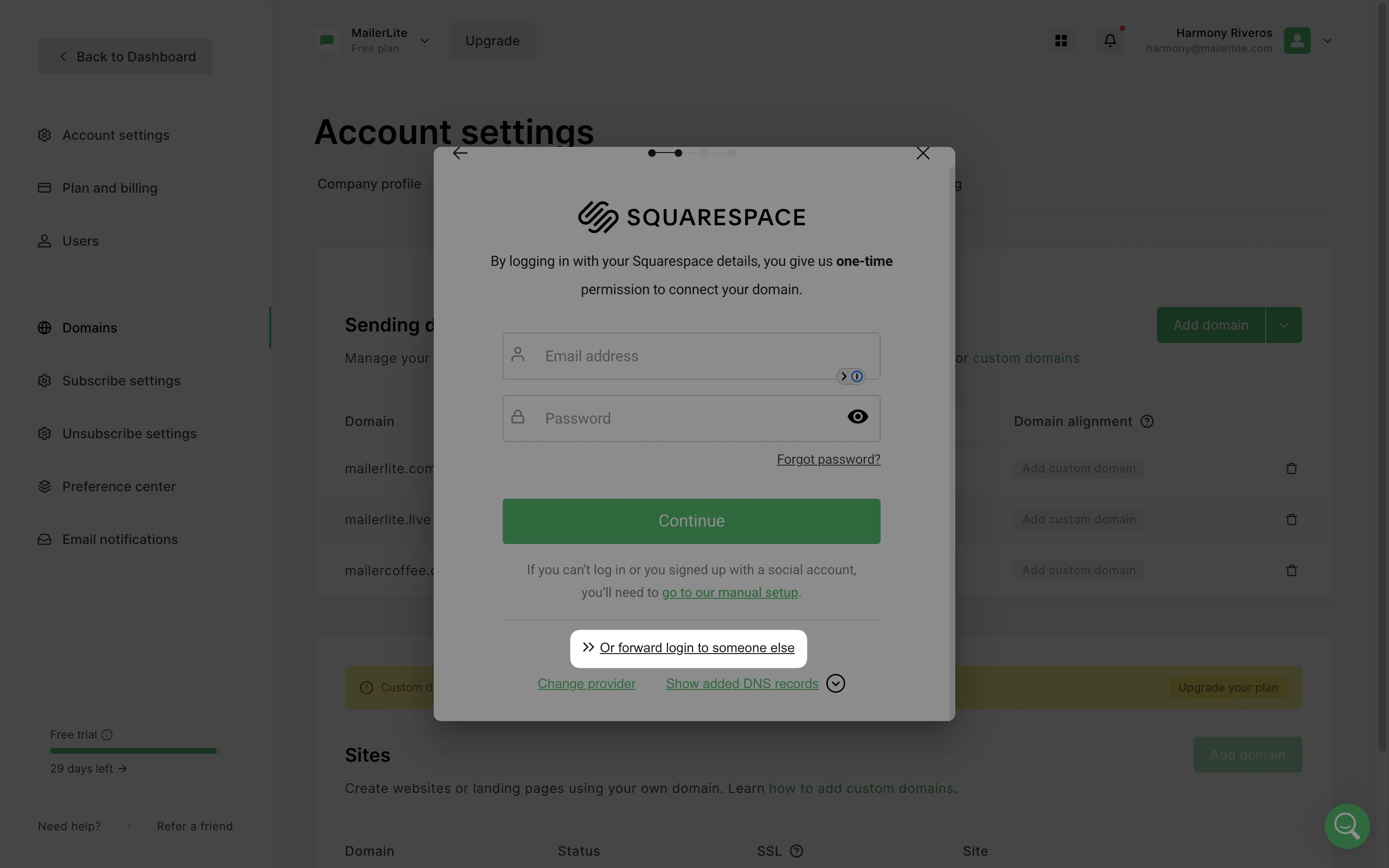1389x868 pixels.
Task: Expand the MailerLite account switcher
Action: point(425,41)
